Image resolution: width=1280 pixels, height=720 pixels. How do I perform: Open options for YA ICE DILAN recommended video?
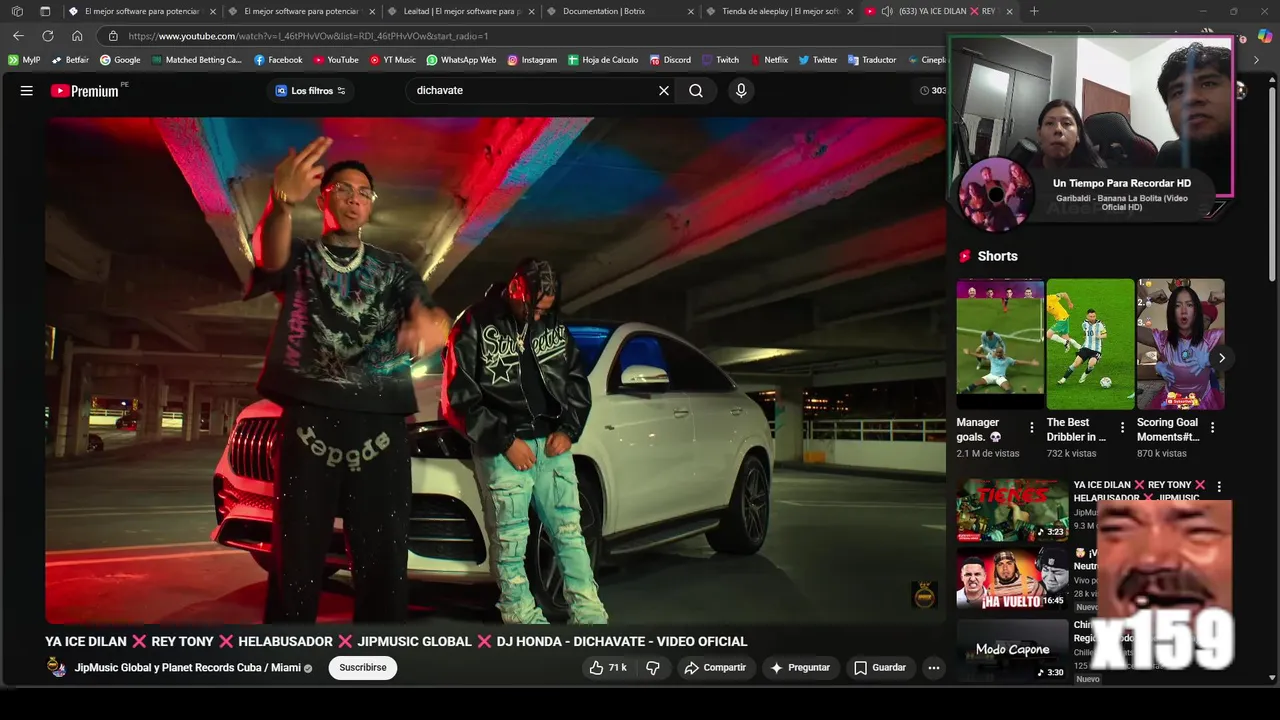click(x=1219, y=487)
